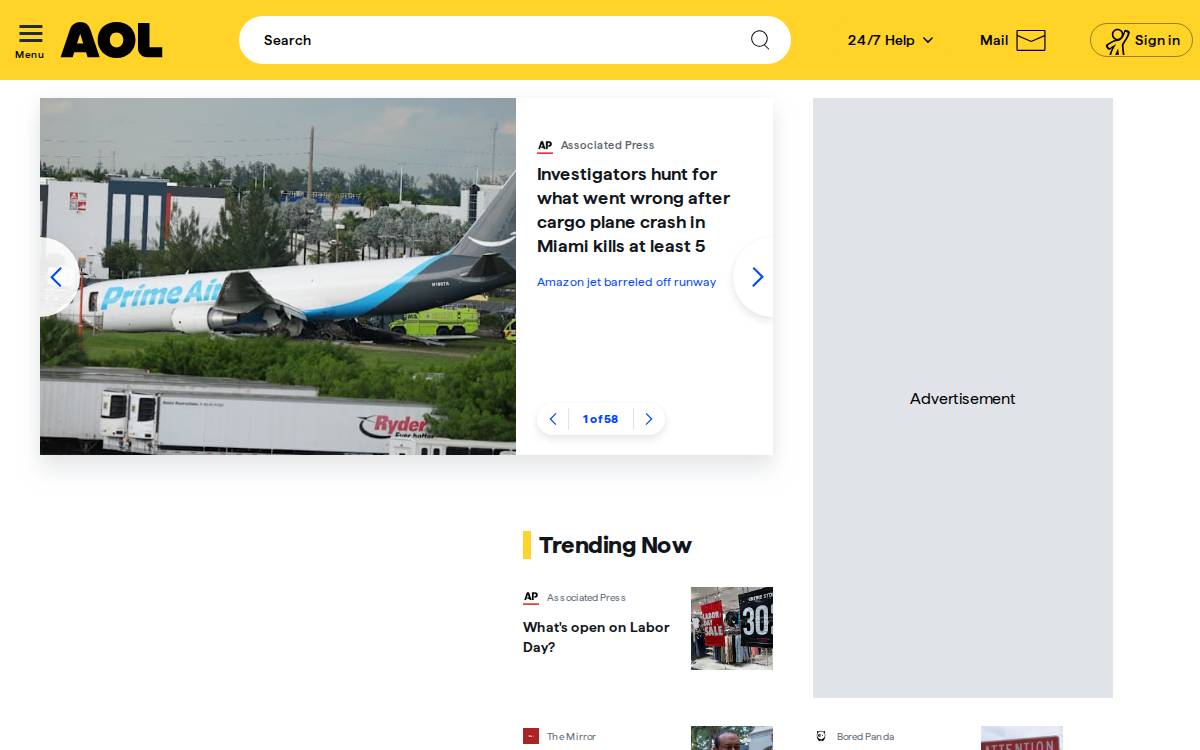Image resolution: width=1200 pixels, height=750 pixels.
Task: Click the Sign in button
Action: pos(1141,40)
